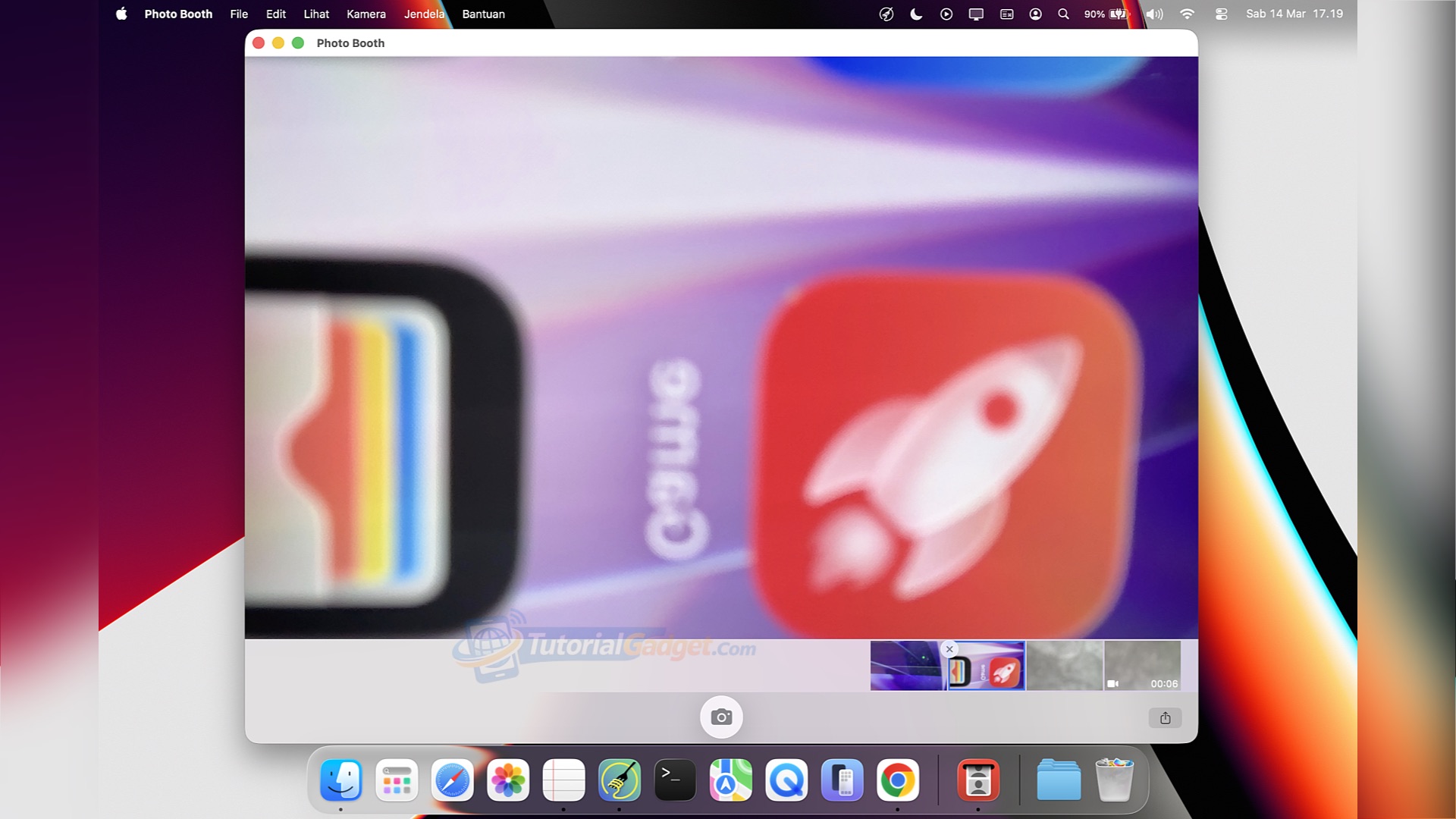1456x819 pixels.
Task: Open the volume menu bar control
Action: [1154, 14]
